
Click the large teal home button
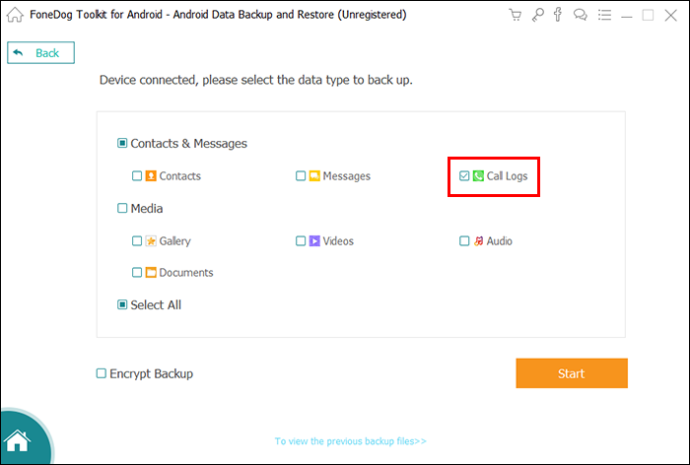pos(18,440)
